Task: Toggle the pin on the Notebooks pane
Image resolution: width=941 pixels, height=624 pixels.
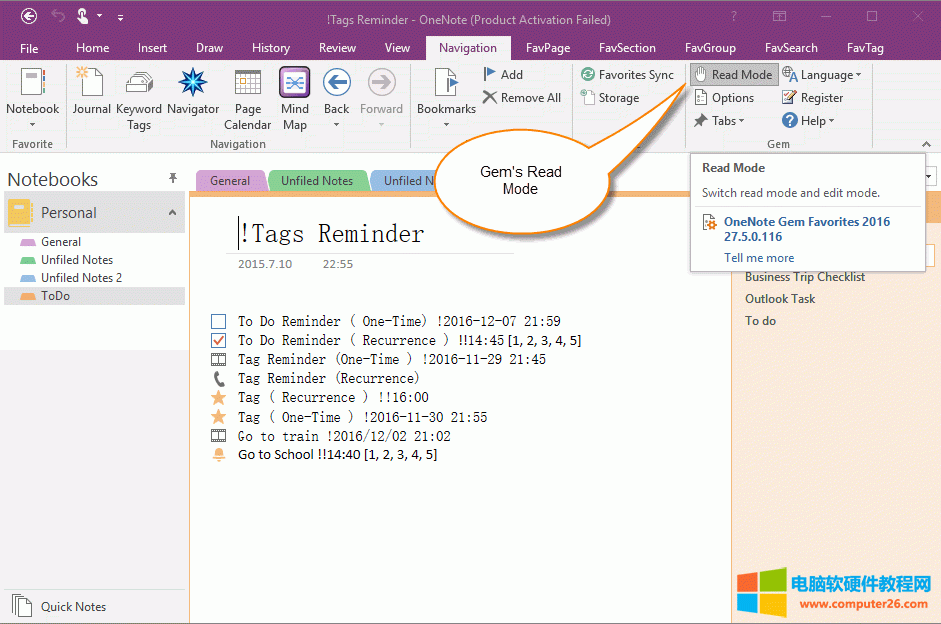Action: point(173,178)
